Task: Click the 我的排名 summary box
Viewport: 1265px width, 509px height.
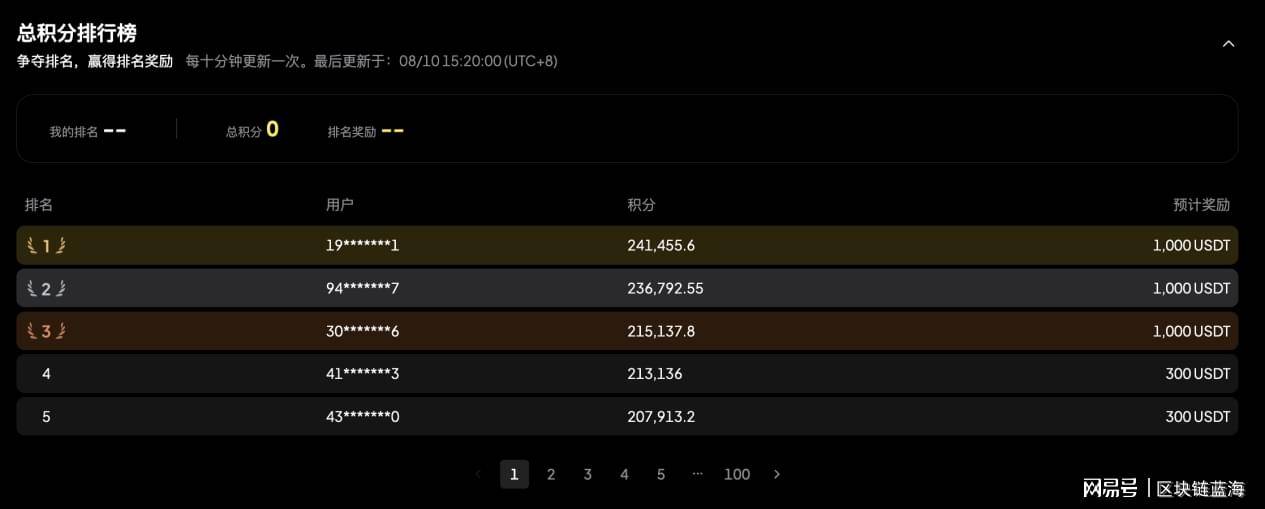Action: point(88,130)
